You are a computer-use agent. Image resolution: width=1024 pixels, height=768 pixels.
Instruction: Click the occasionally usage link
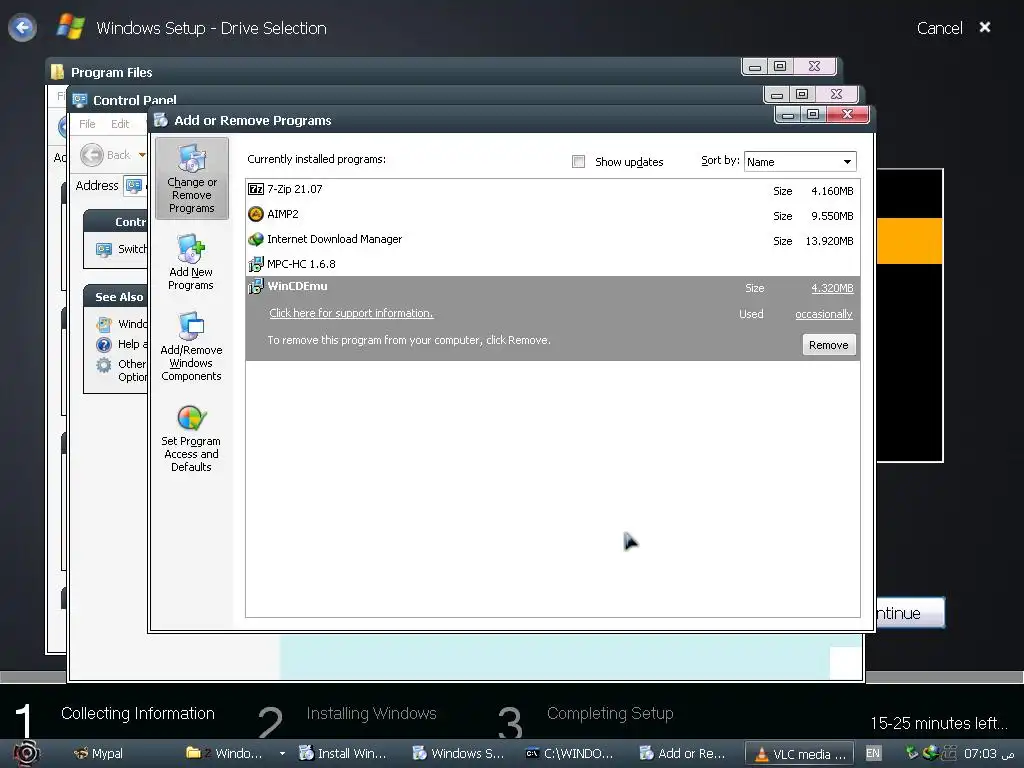click(x=824, y=314)
